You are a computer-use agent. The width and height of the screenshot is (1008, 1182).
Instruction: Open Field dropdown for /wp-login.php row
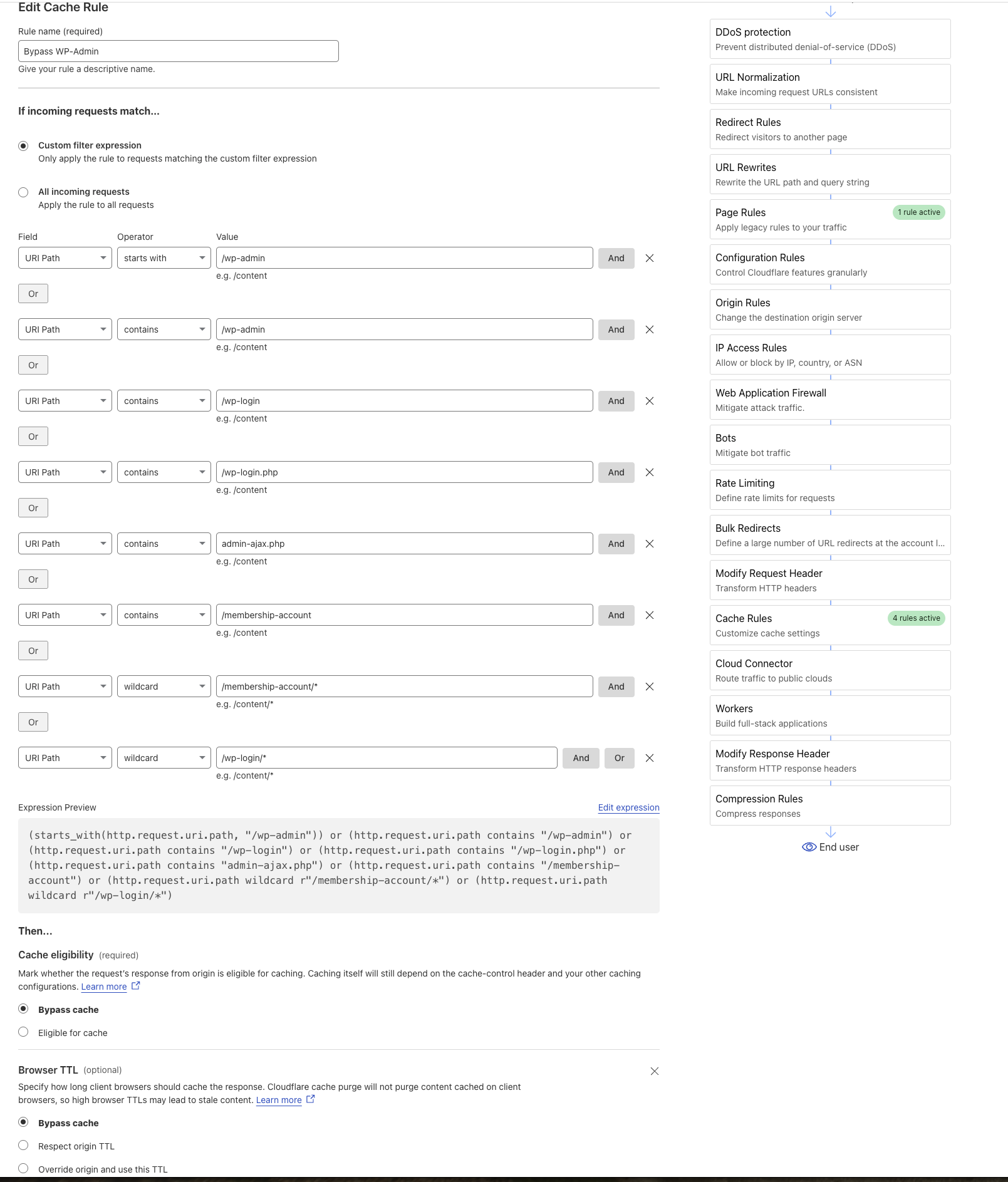coord(65,472)
